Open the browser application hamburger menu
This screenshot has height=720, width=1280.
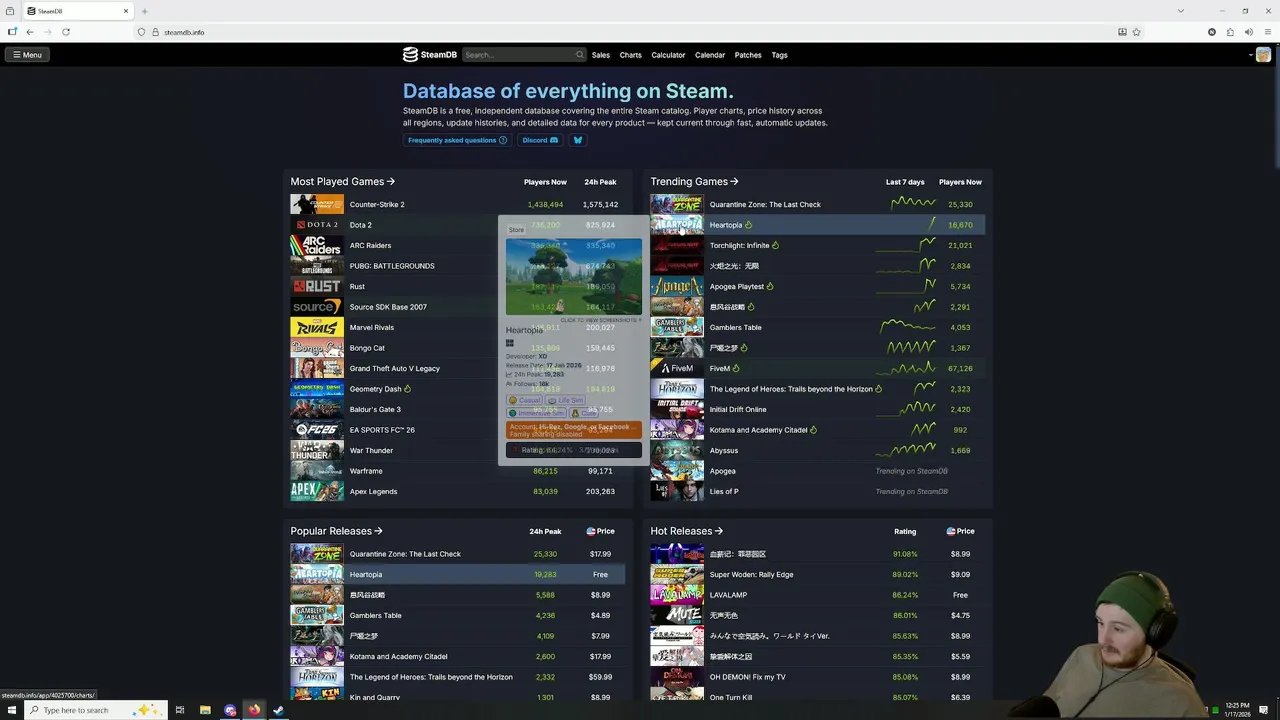(x=1268, y=32)
